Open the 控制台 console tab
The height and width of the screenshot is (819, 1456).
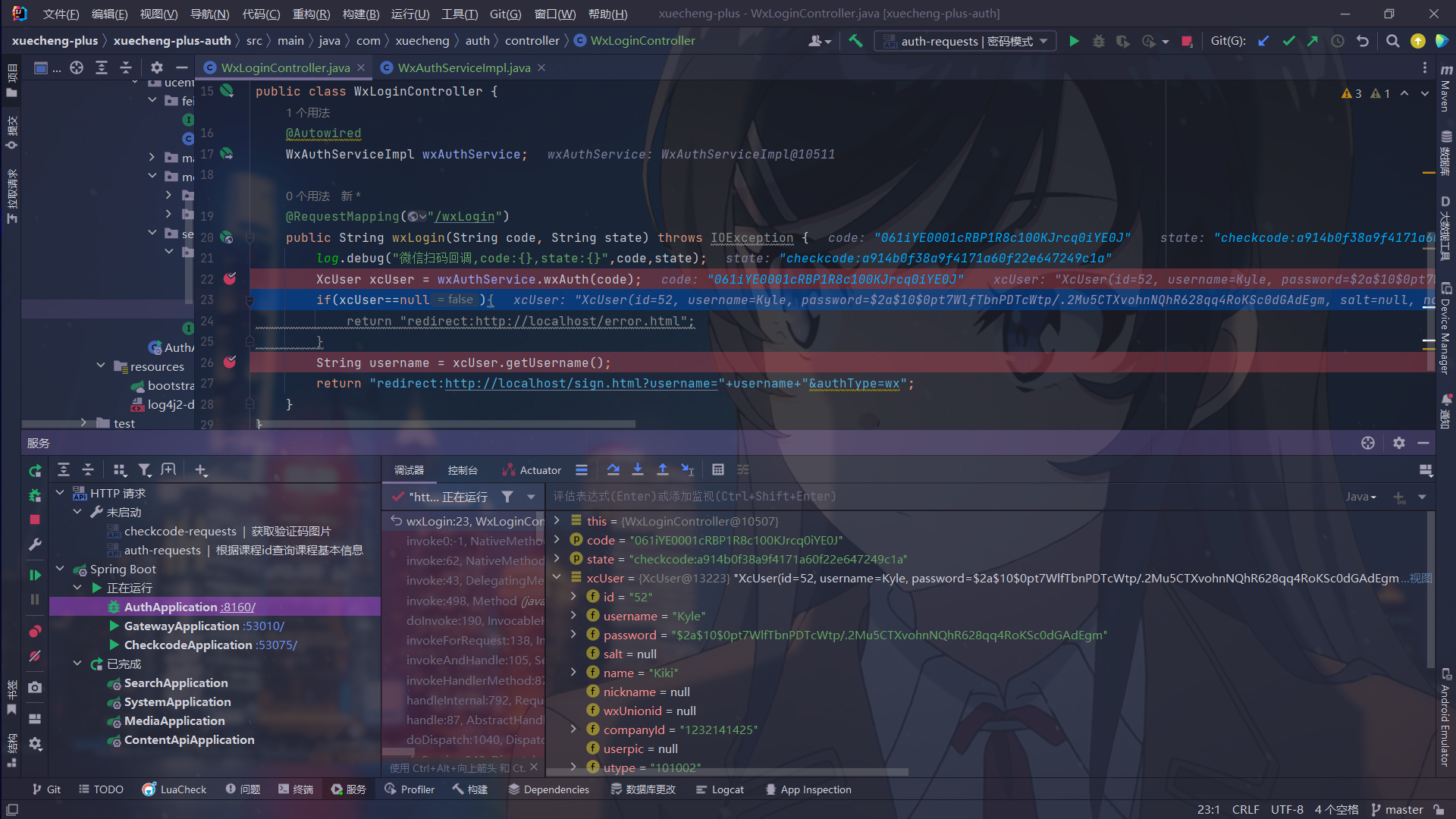click(463, 470)
